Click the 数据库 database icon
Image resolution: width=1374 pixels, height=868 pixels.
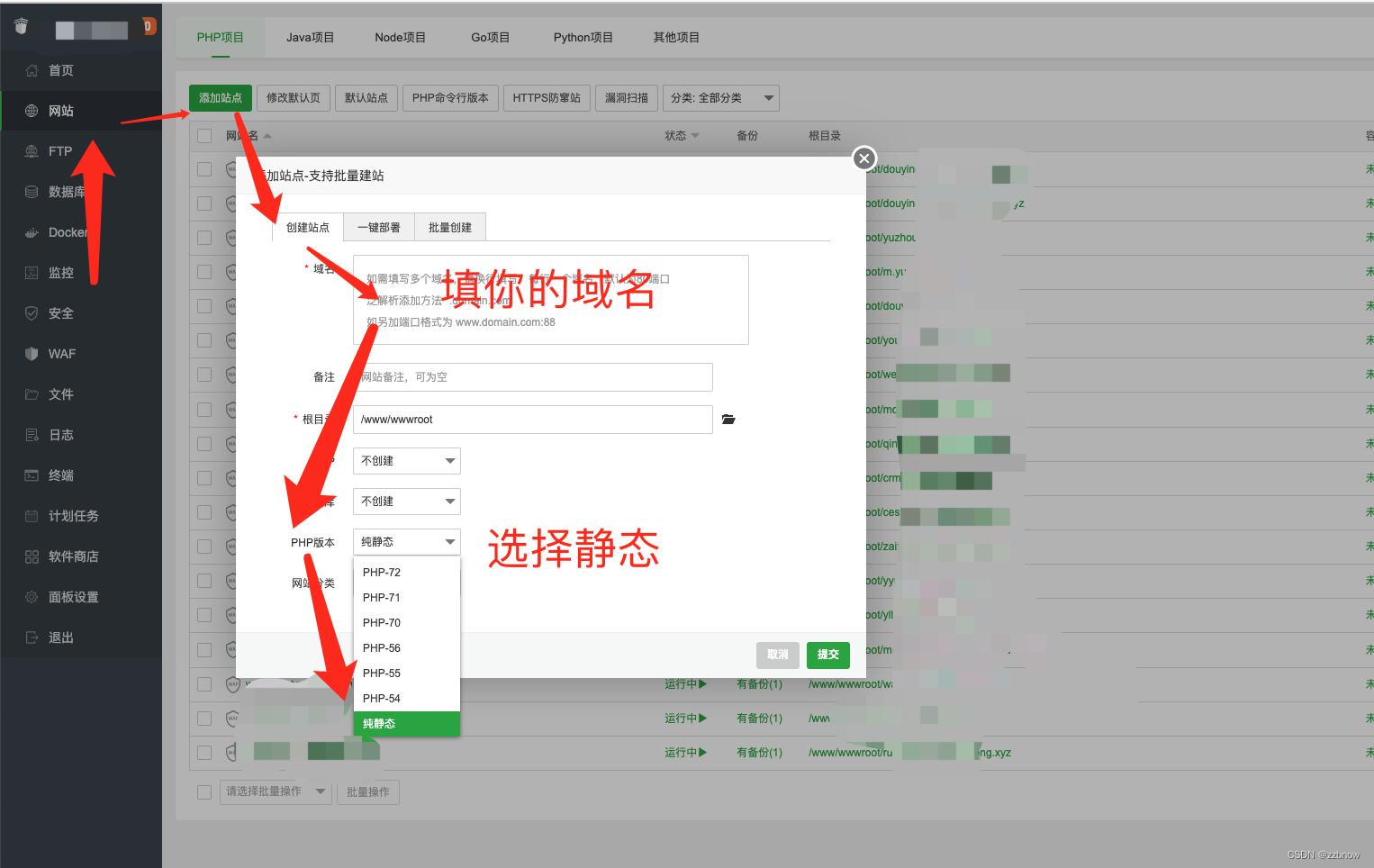tap(32, 192)
